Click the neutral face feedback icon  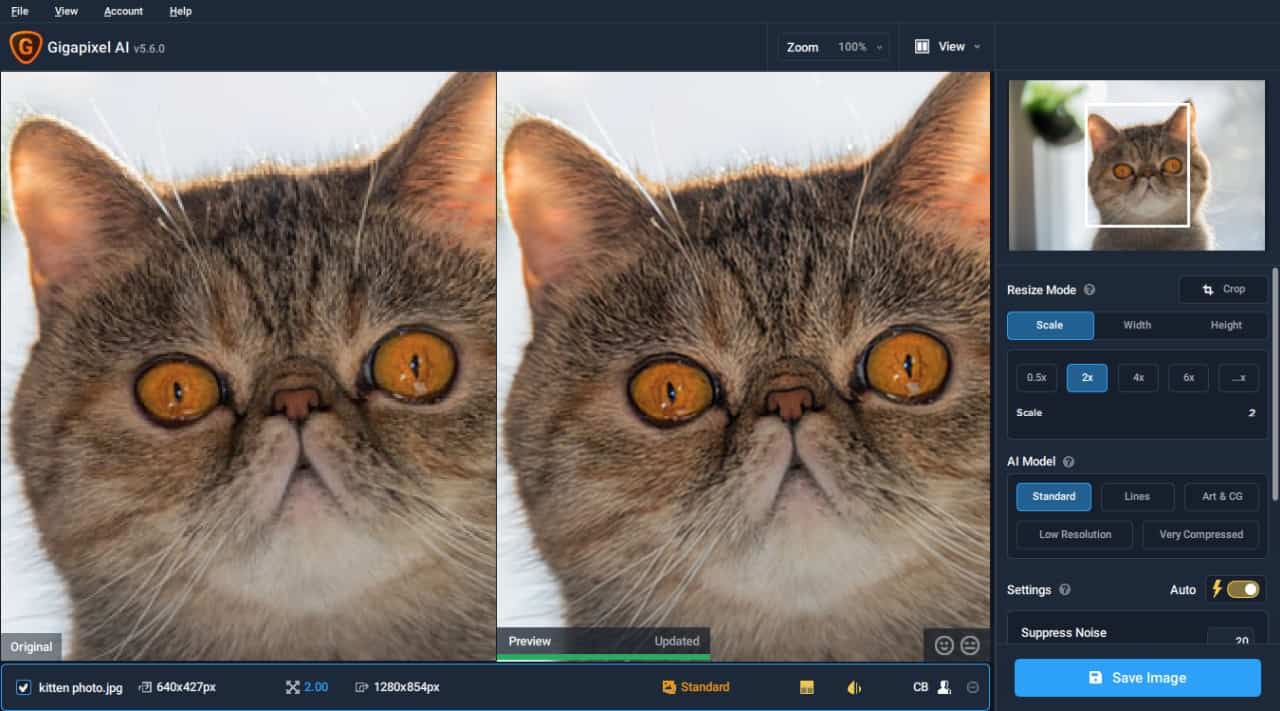[969, 645]
